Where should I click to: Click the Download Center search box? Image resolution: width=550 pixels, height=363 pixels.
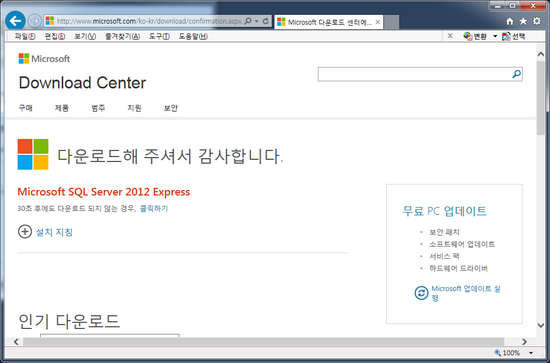click(414, 74)
